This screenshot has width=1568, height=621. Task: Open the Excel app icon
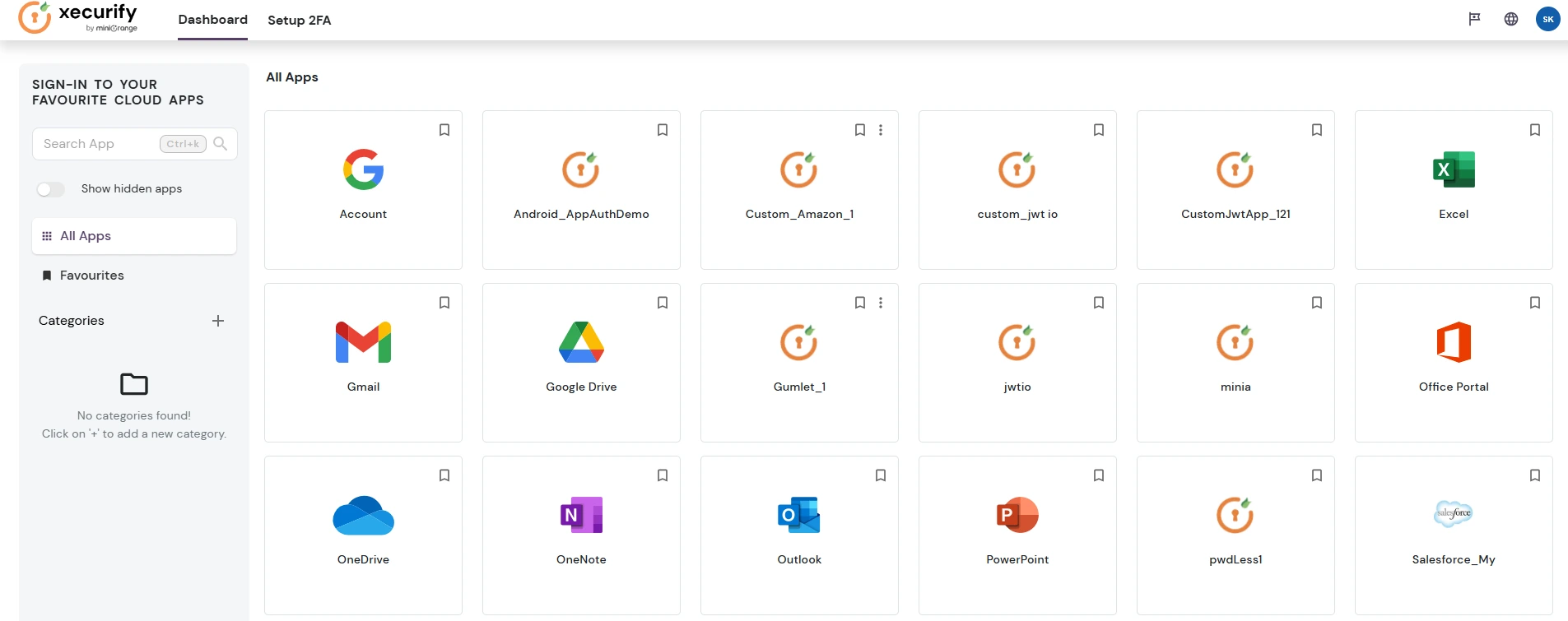[1454, 169]
